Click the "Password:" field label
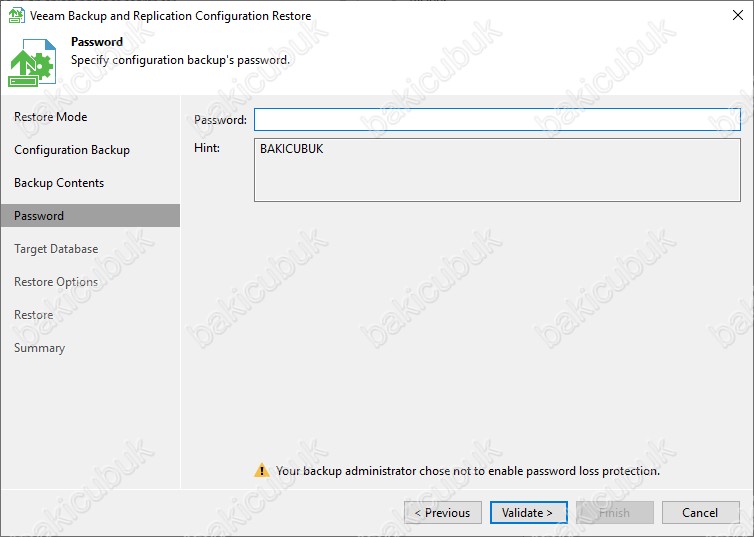 point(220,120)
